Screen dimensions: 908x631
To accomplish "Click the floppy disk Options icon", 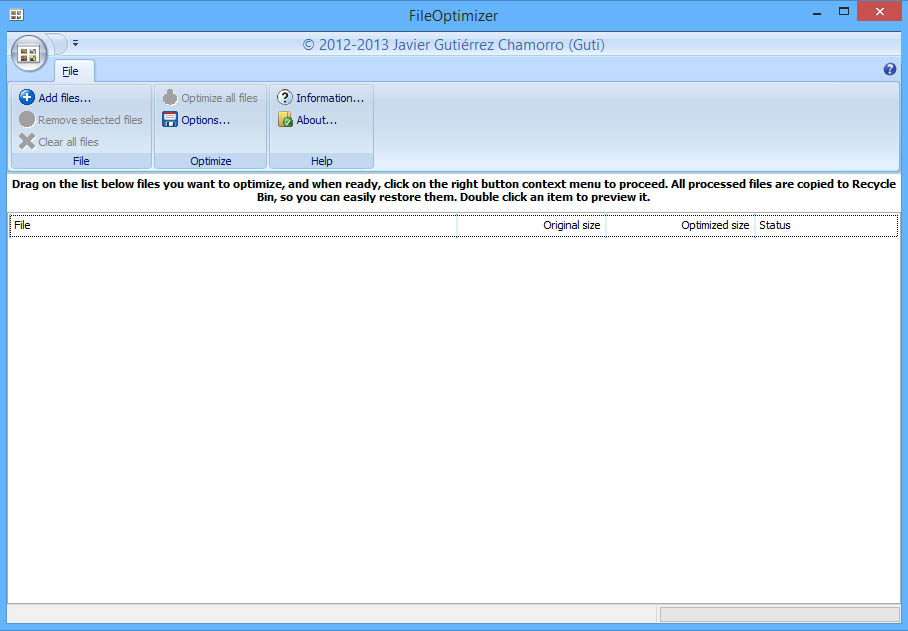I will [x=170, y=119].
